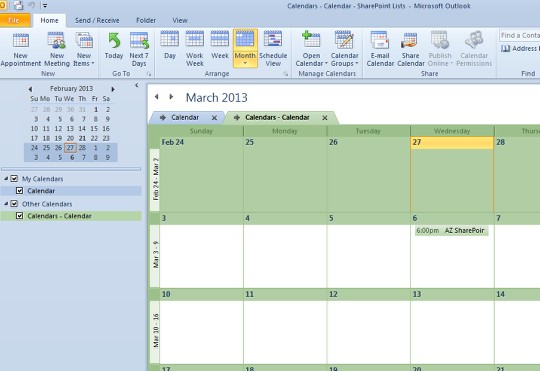Click the Find a Contact search box

519,35
